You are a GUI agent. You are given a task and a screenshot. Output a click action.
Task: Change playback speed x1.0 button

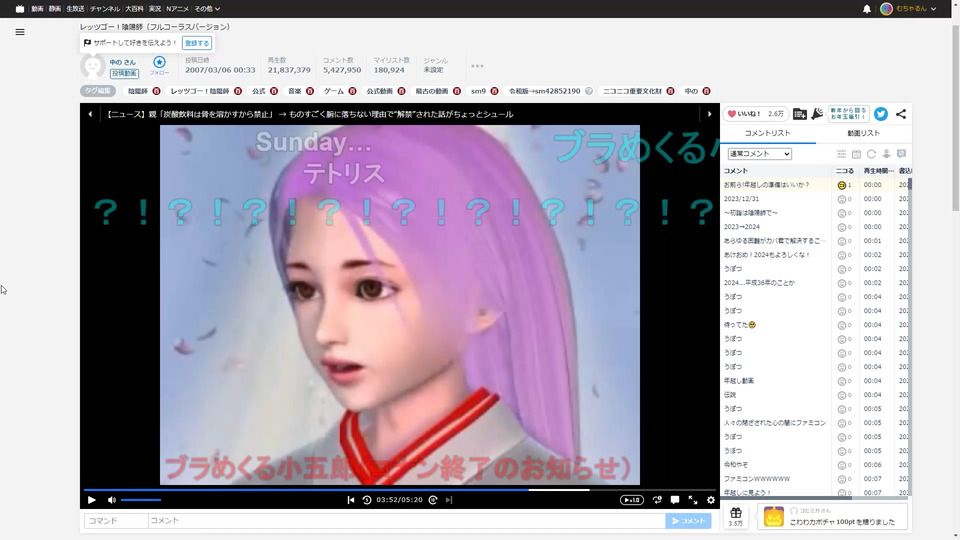click(x=631, y=500)
